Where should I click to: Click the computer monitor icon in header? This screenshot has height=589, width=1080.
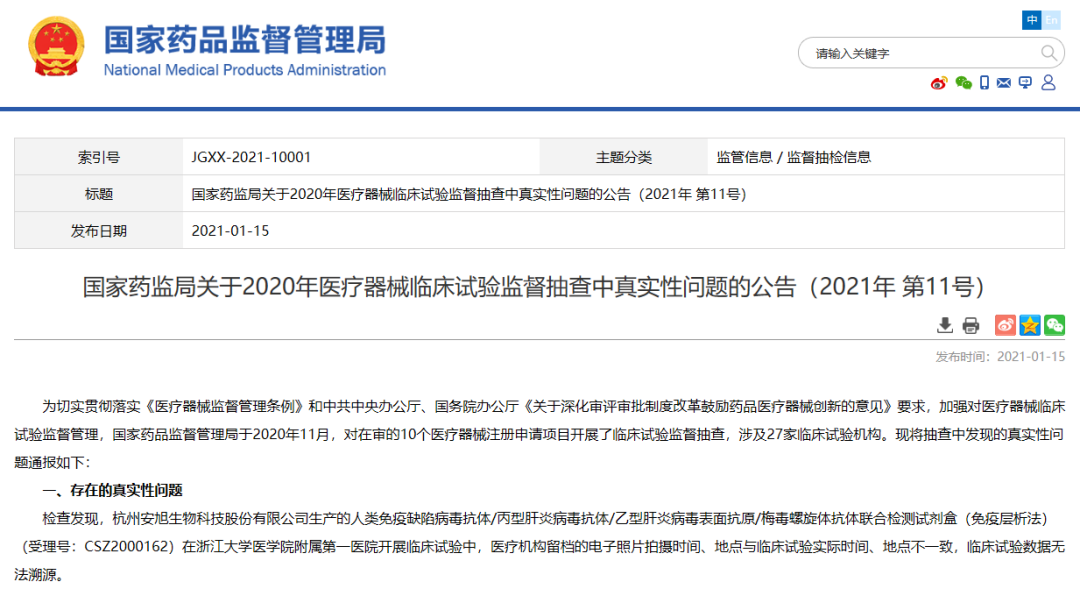(x=1025, y=83)
